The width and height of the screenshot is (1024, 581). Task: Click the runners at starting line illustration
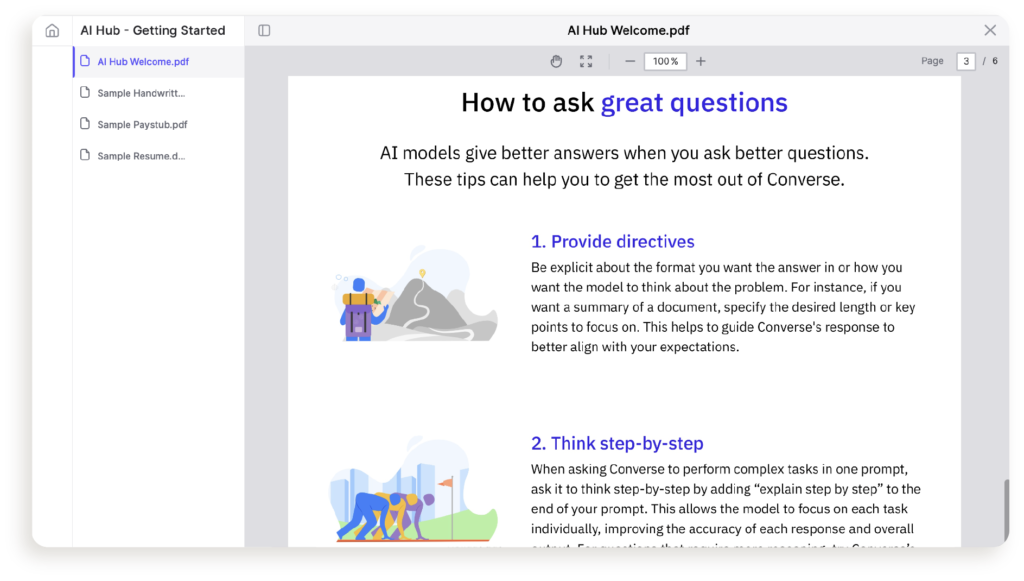point(415,491)
